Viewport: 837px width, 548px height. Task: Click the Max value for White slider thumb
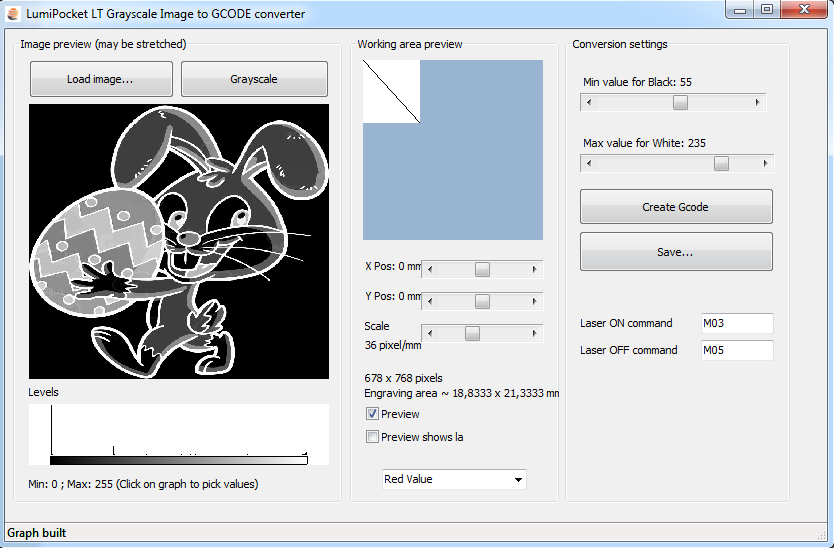click(721, 163)
